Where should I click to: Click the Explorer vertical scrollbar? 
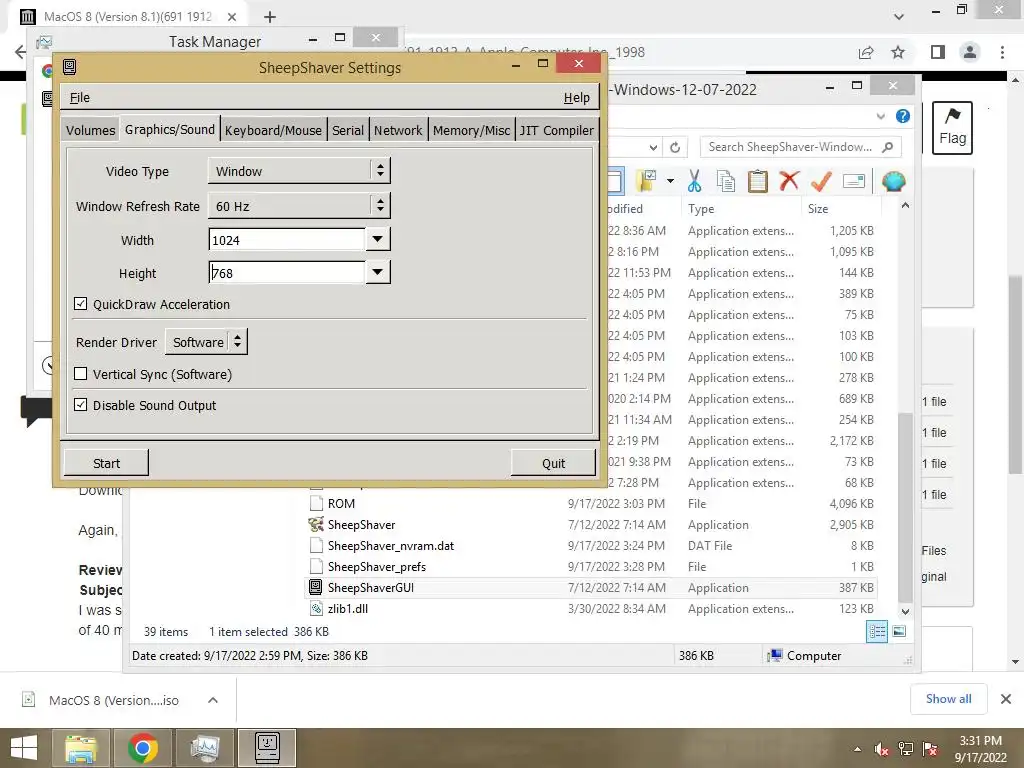coord(905,507)
